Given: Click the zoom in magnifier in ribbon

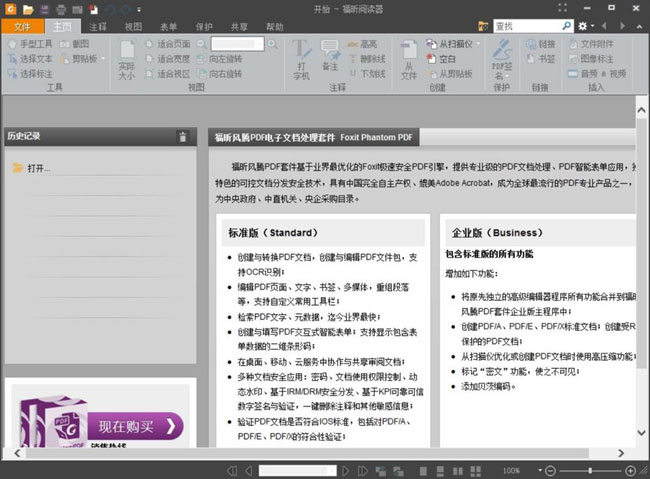Looking at the screenshot, I should point(273,44).
